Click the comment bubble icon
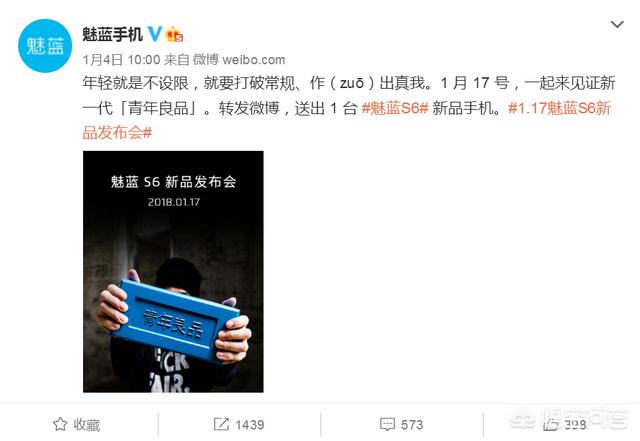 tap(387, 424)
